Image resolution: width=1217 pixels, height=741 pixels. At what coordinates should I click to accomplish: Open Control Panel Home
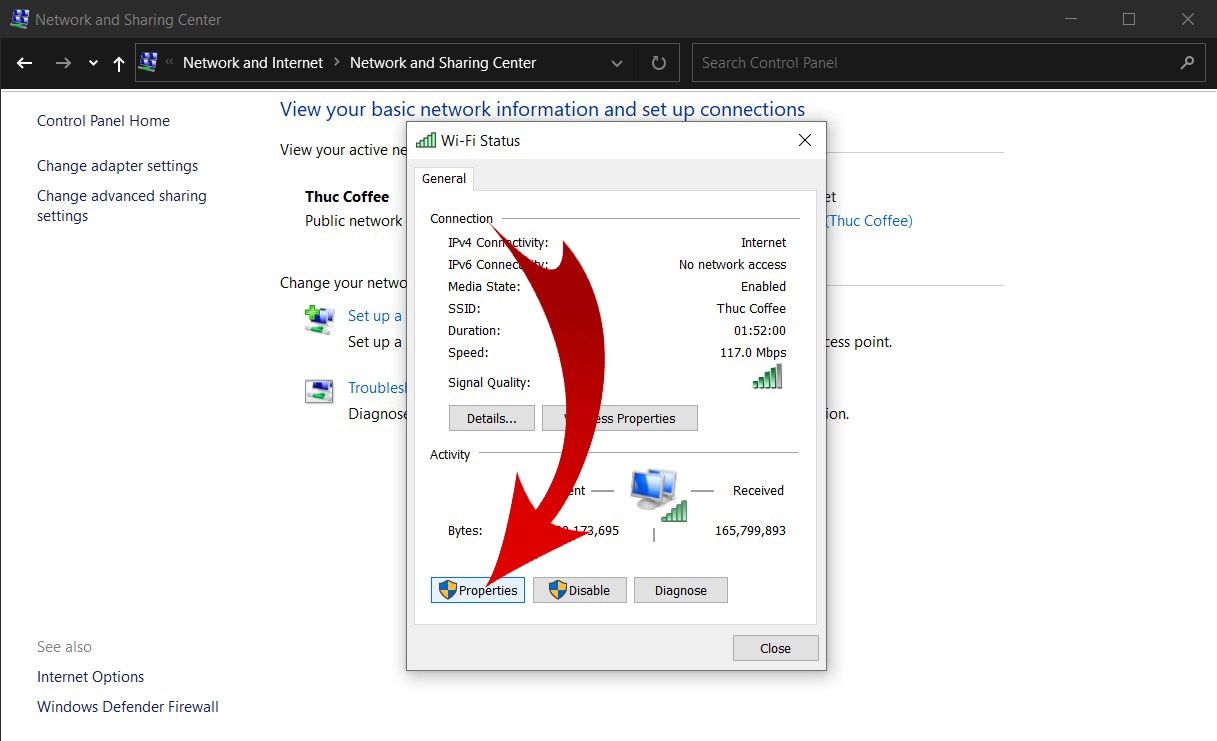tap(103, 121)
